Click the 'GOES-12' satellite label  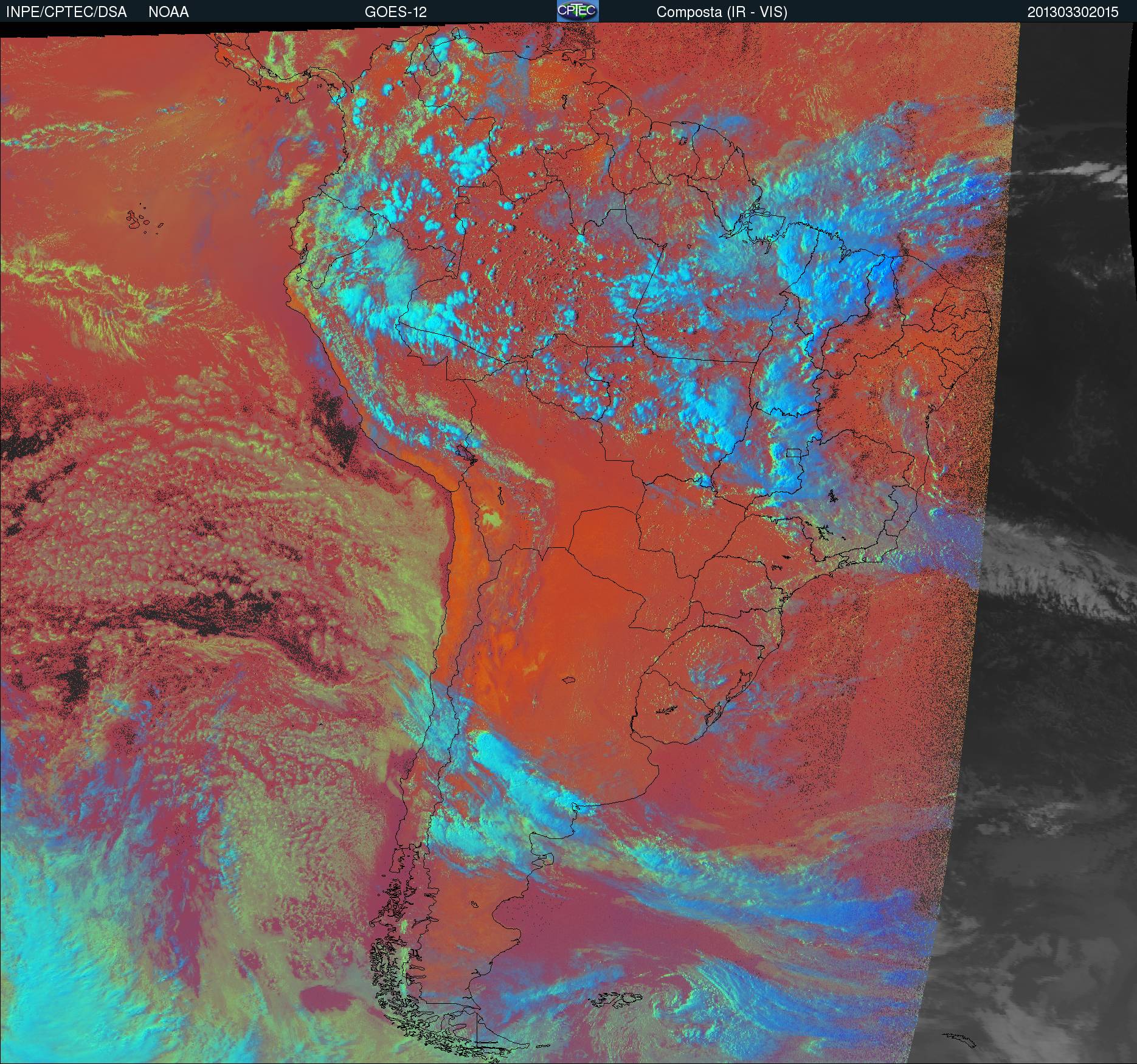395,12
